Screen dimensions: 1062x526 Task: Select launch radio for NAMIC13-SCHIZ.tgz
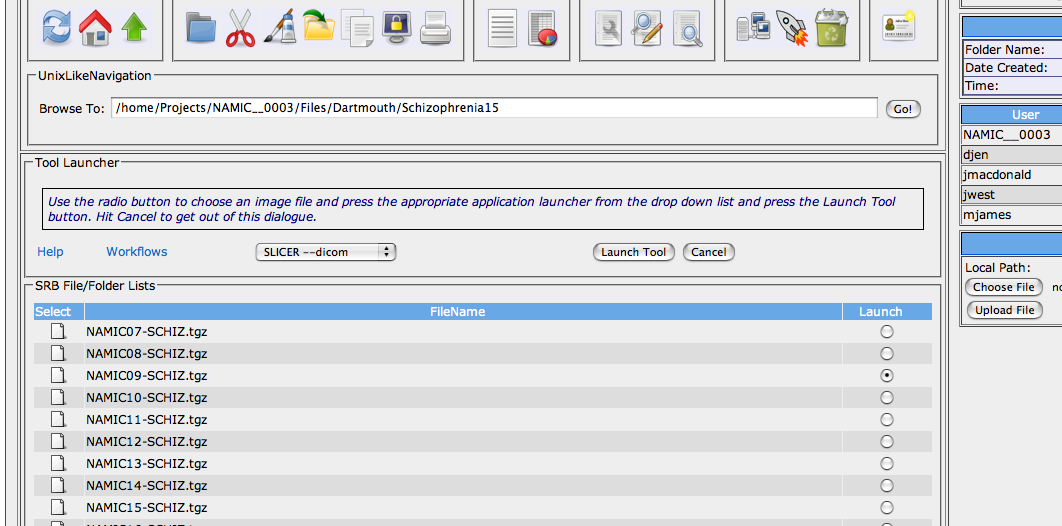click(x=886, y=464)
